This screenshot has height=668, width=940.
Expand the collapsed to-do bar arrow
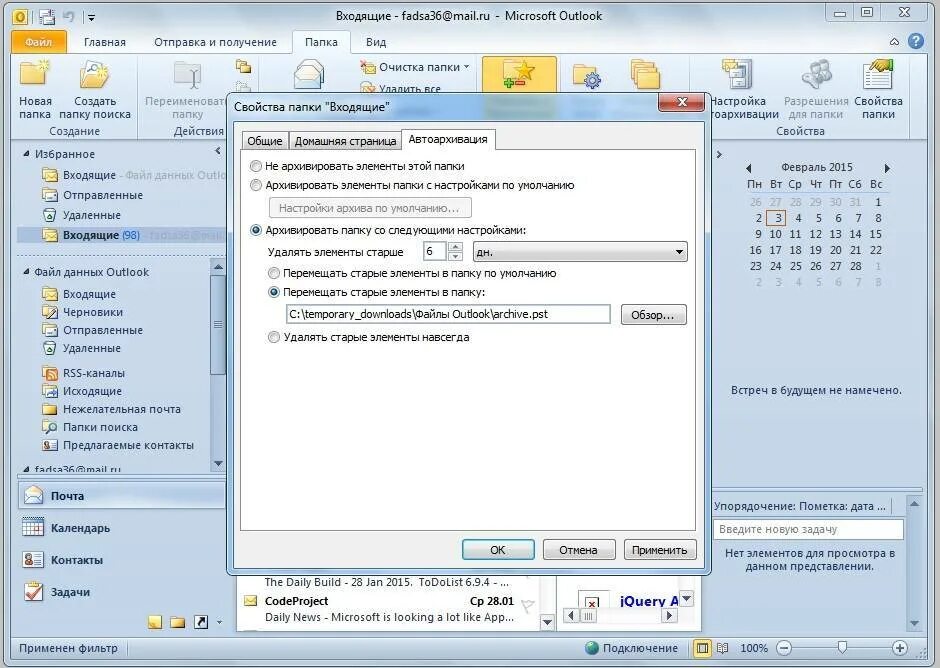pyautogui.click(x=719, y=155)
